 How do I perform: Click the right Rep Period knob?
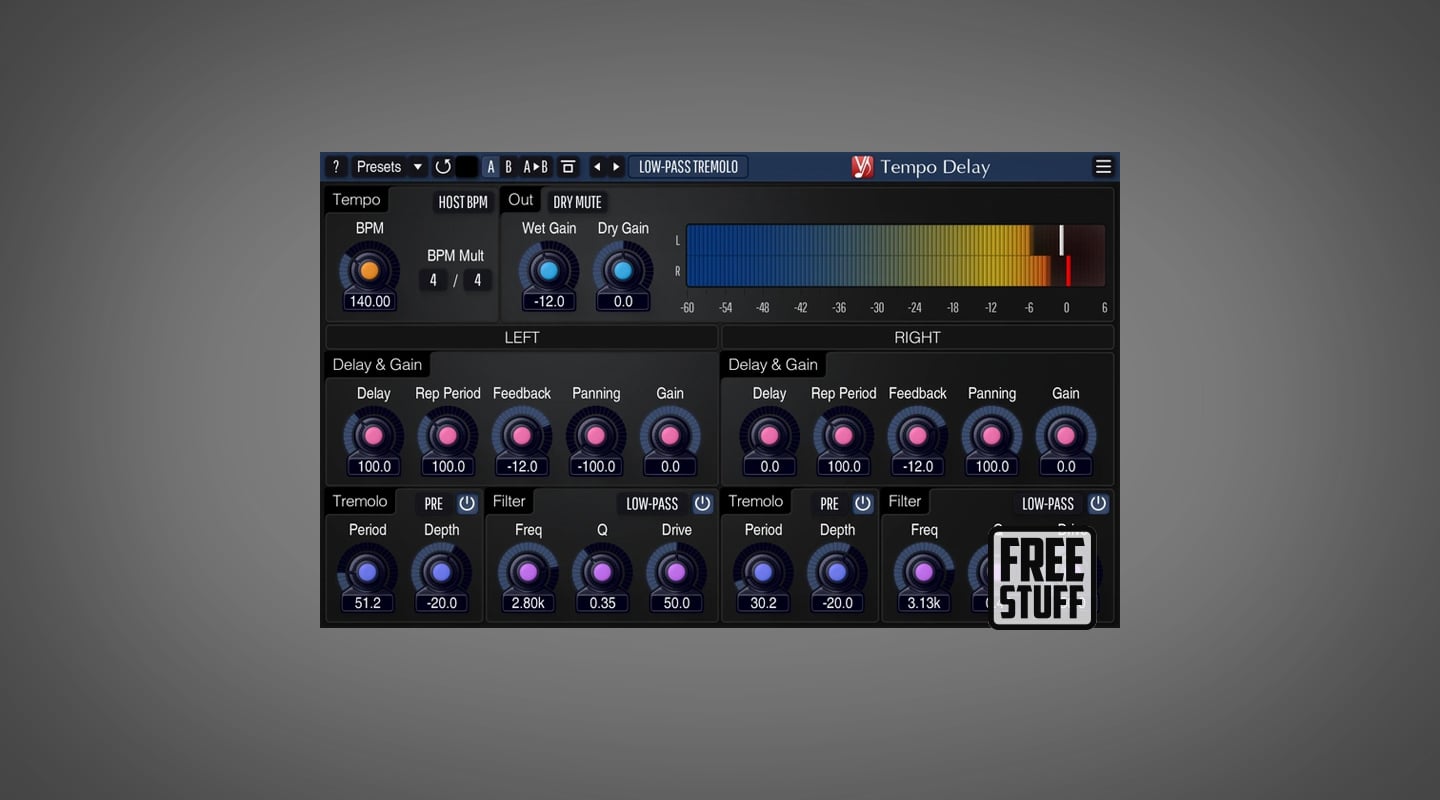844,436
